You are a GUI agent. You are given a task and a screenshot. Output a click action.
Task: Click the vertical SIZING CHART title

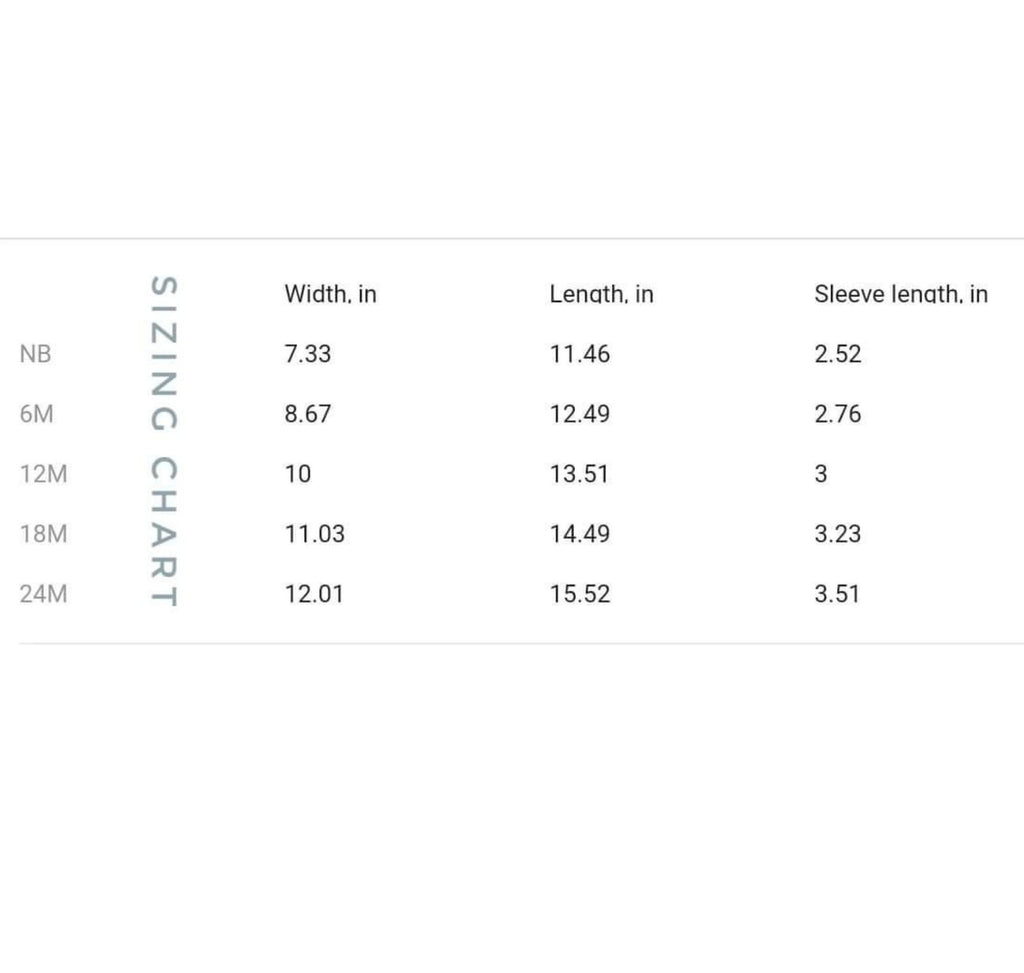click(164, 441)
